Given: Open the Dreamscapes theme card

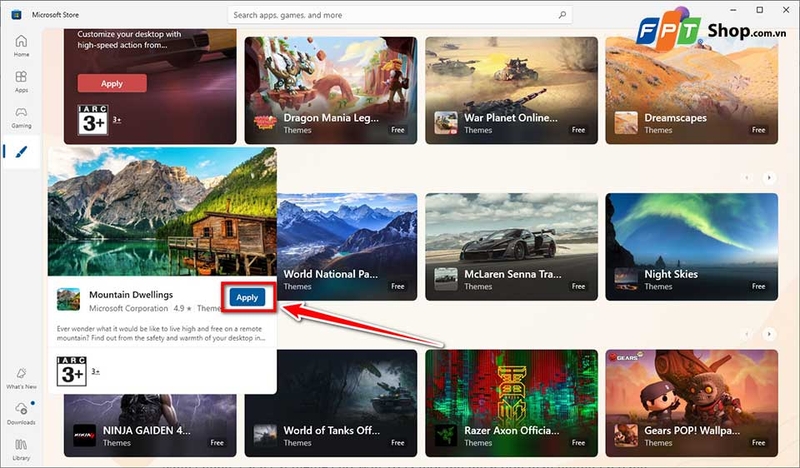Looking at the screenshot, I should click(692, 90).
